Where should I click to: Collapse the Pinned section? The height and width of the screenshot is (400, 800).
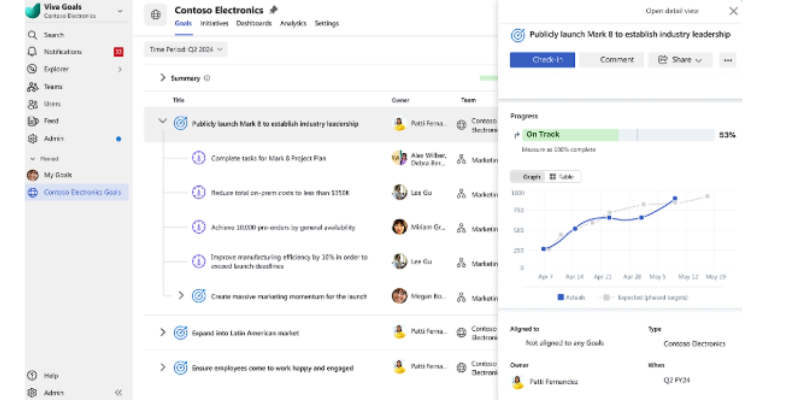[33, 159]
